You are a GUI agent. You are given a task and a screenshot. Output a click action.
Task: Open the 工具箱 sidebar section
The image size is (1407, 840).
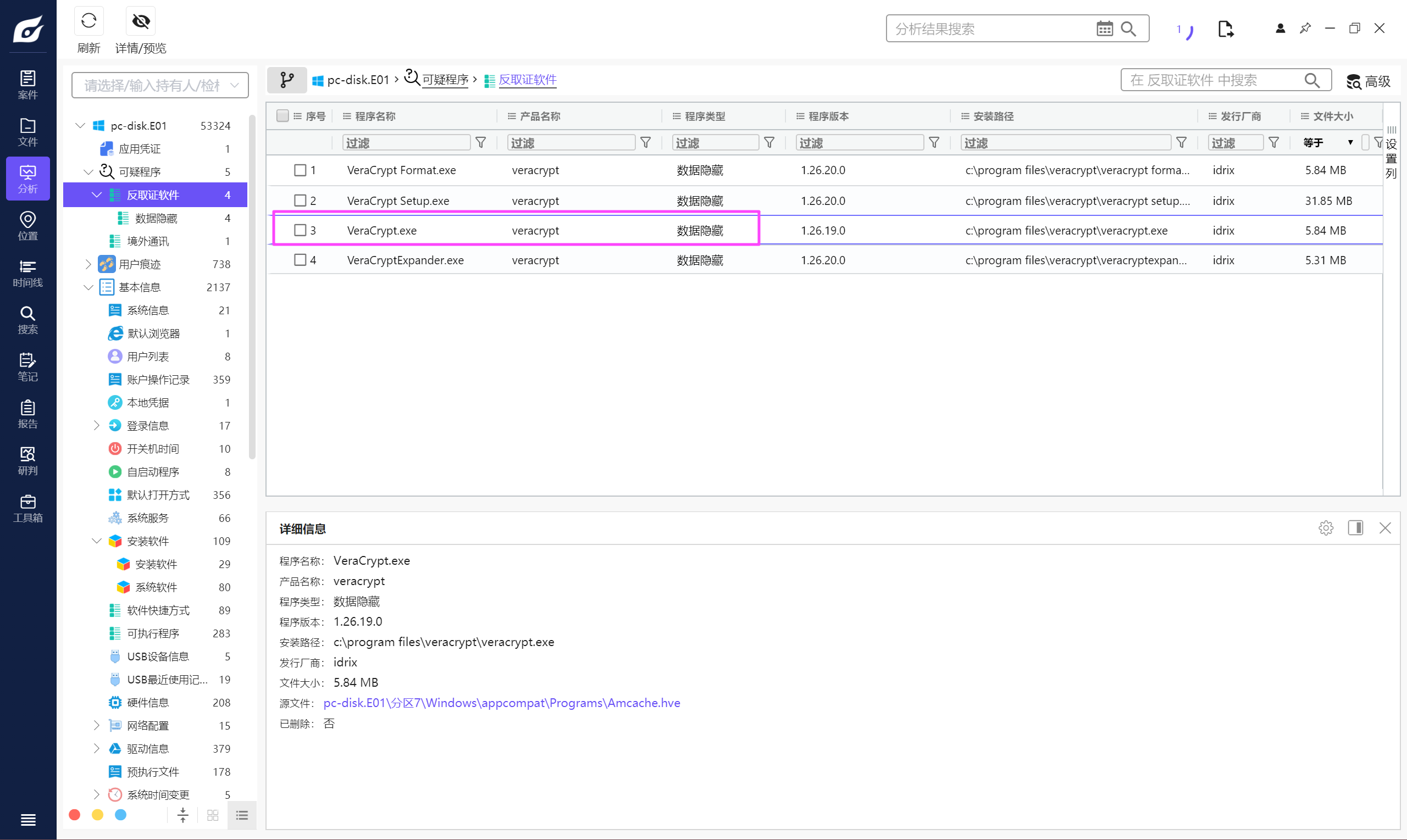(x=27, y=508)
